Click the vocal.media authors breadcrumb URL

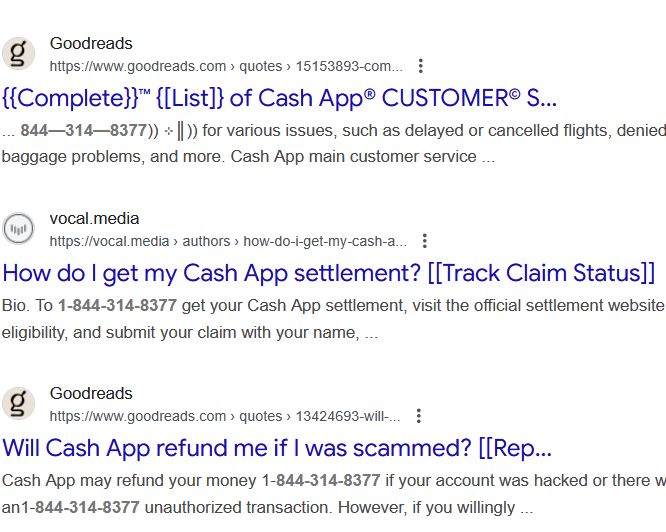(228, 241)
